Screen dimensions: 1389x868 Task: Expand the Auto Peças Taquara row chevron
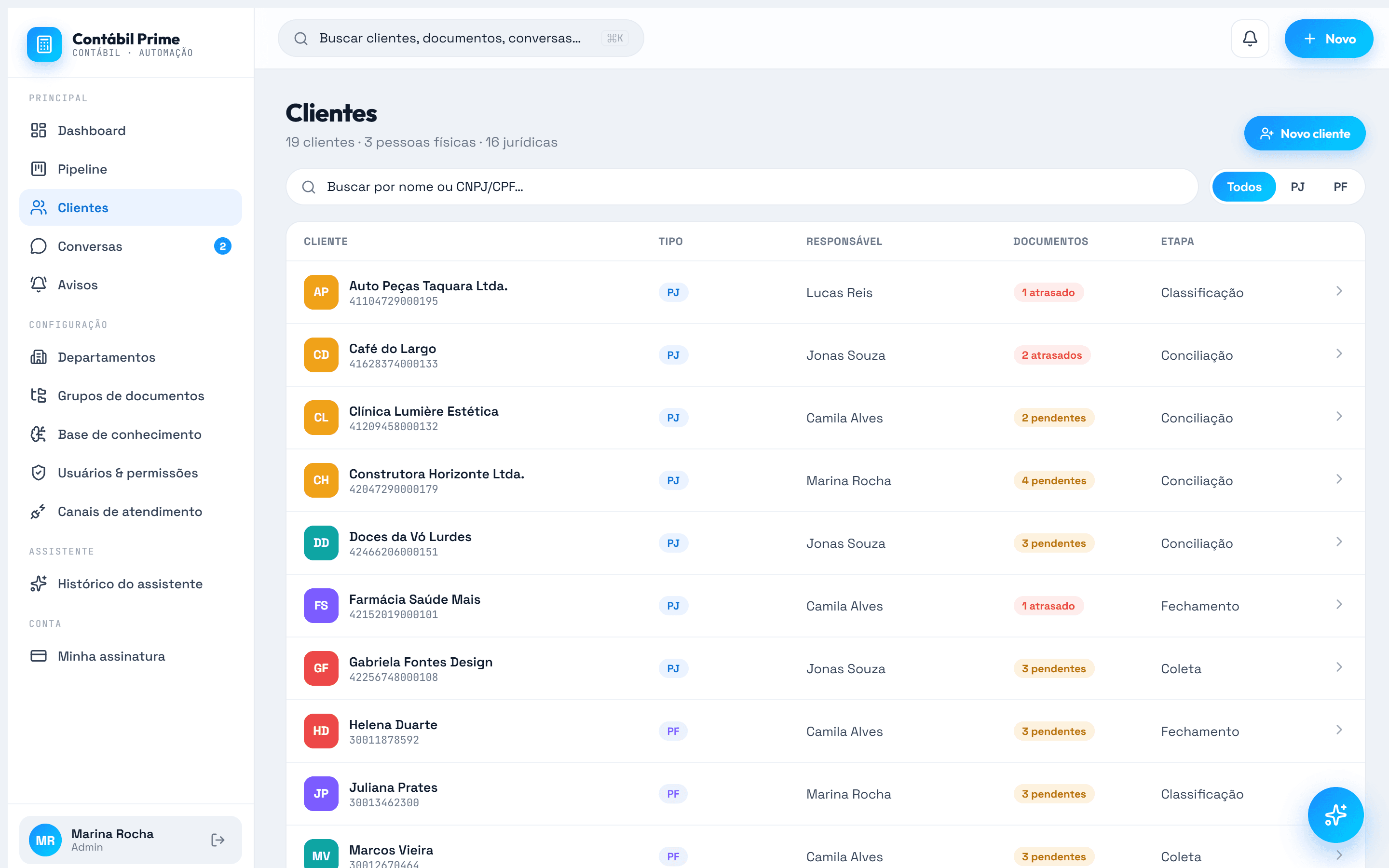(1339, 291)
